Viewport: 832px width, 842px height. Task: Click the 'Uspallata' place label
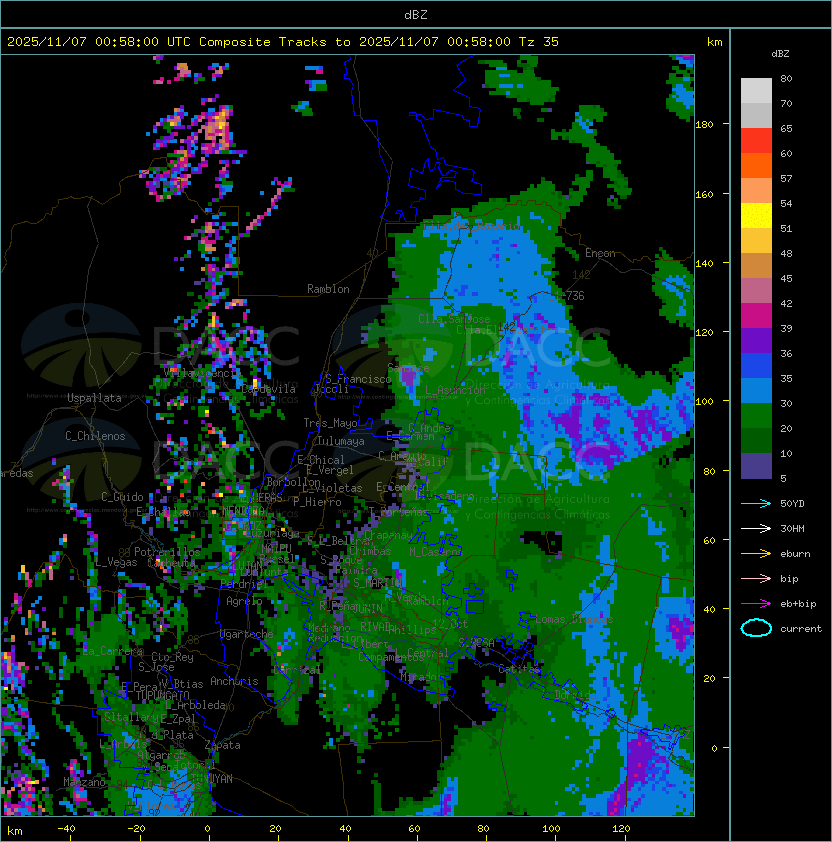tap(94, 398)
